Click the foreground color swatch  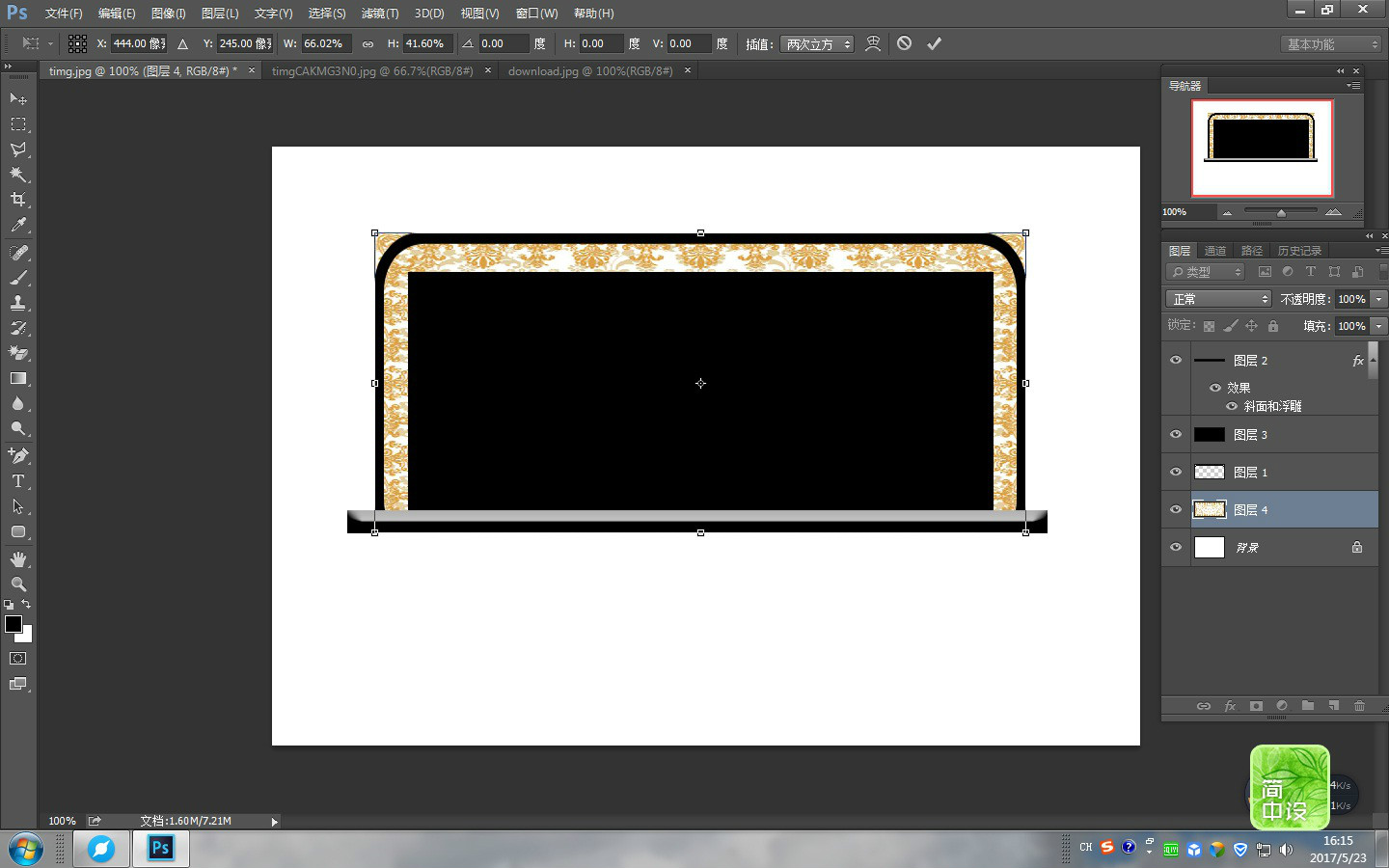tap(14, 624)
